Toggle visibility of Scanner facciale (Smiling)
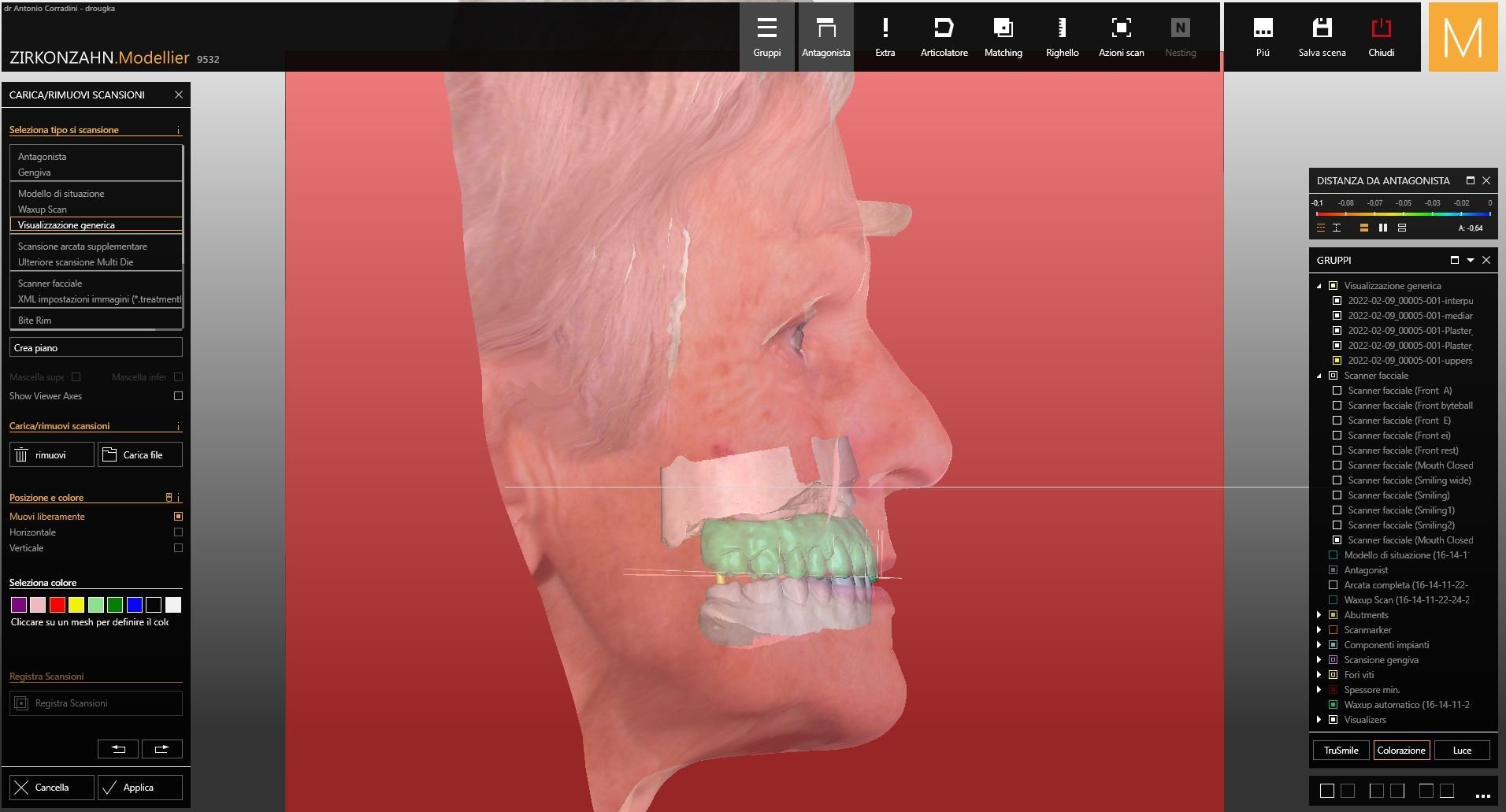The height and width of the screenshot is (812, 1506). tap(1337, 495)
